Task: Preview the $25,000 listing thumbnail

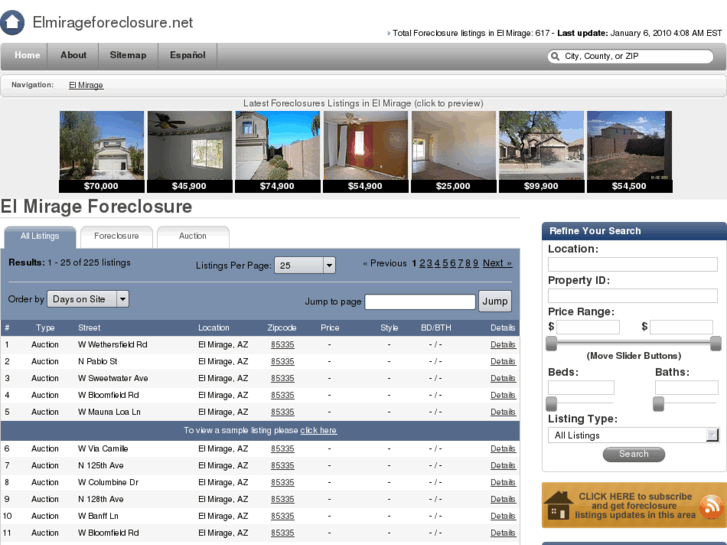Action: tap(453, 152)
